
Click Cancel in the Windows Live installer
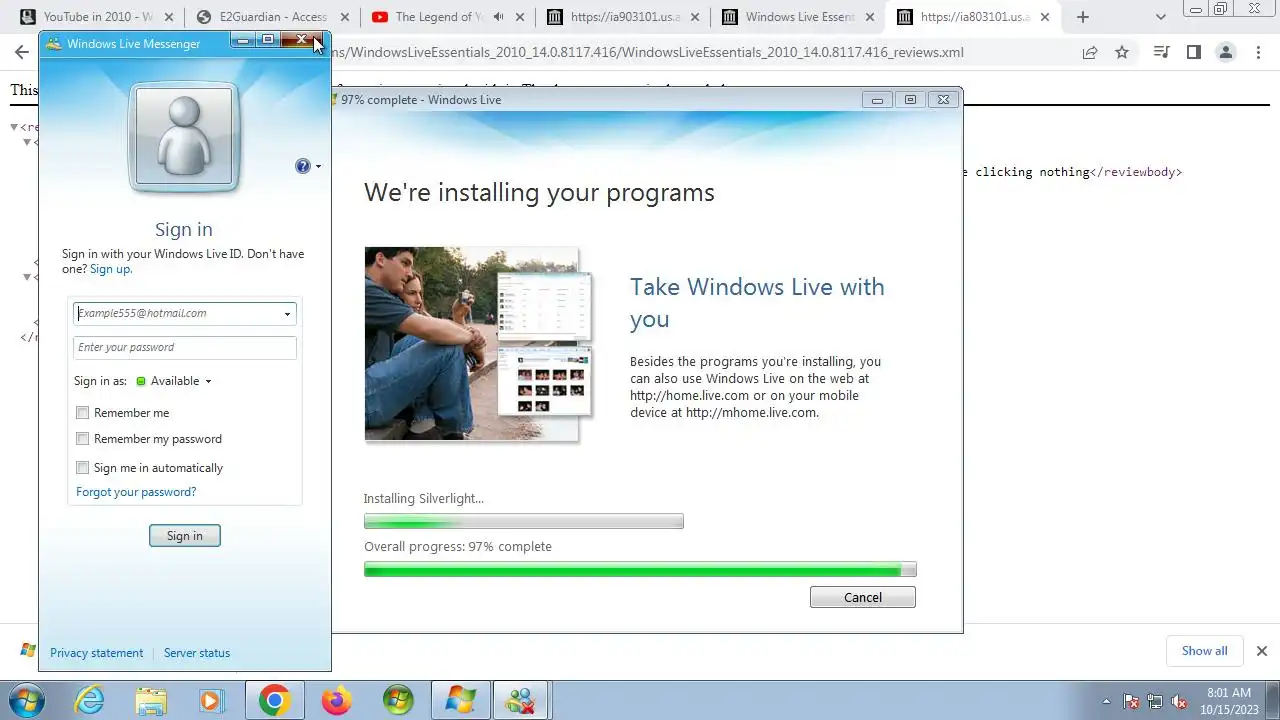(863, 597)
